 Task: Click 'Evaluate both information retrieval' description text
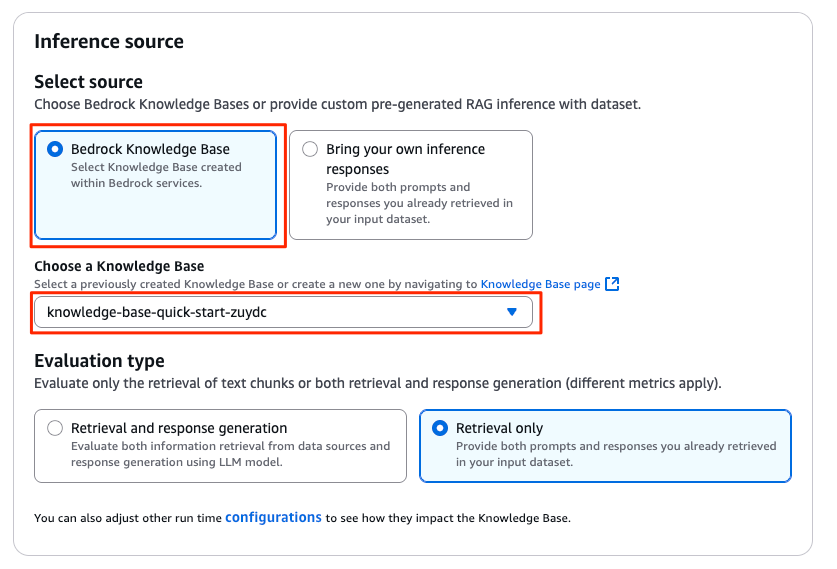click(x=231, y=454)
